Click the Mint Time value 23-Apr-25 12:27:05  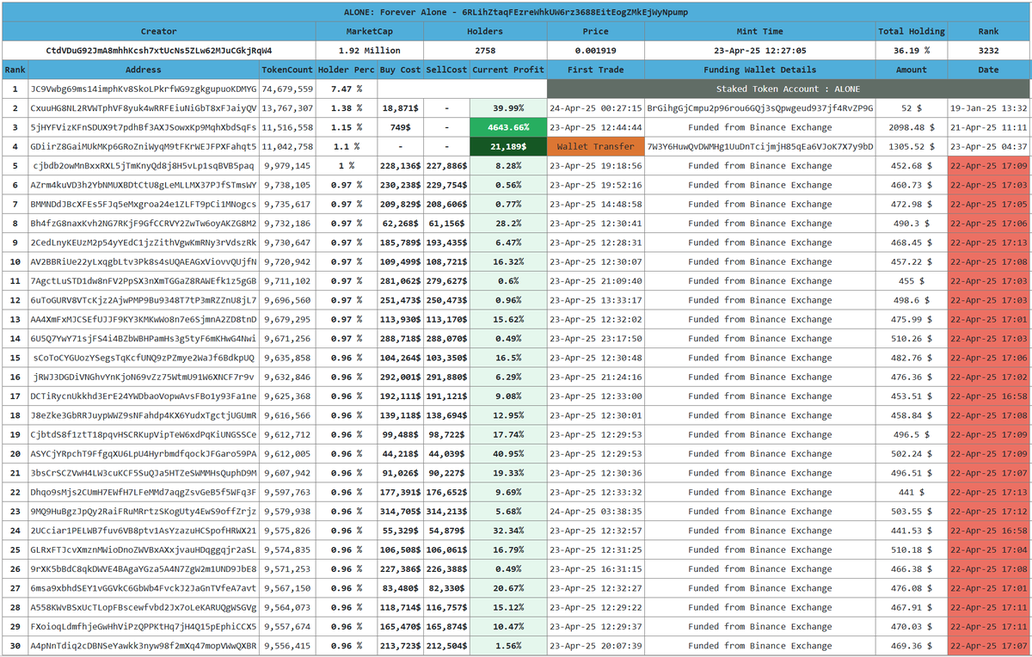[x=759, y=50]
